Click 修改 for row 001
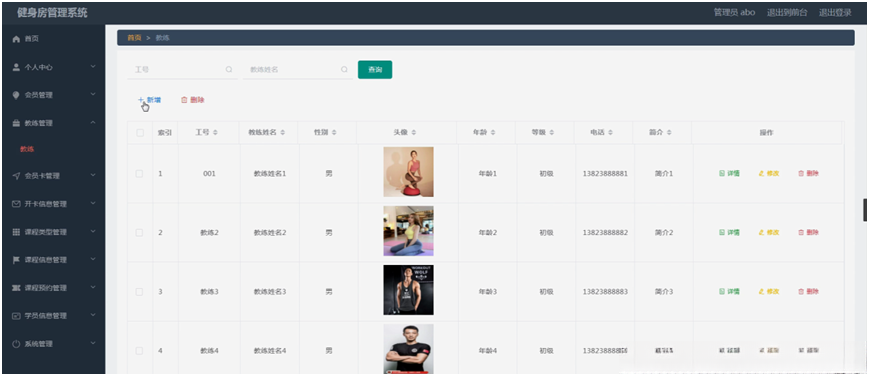Viewport: 869px width, 376px height. coord(769,174)
